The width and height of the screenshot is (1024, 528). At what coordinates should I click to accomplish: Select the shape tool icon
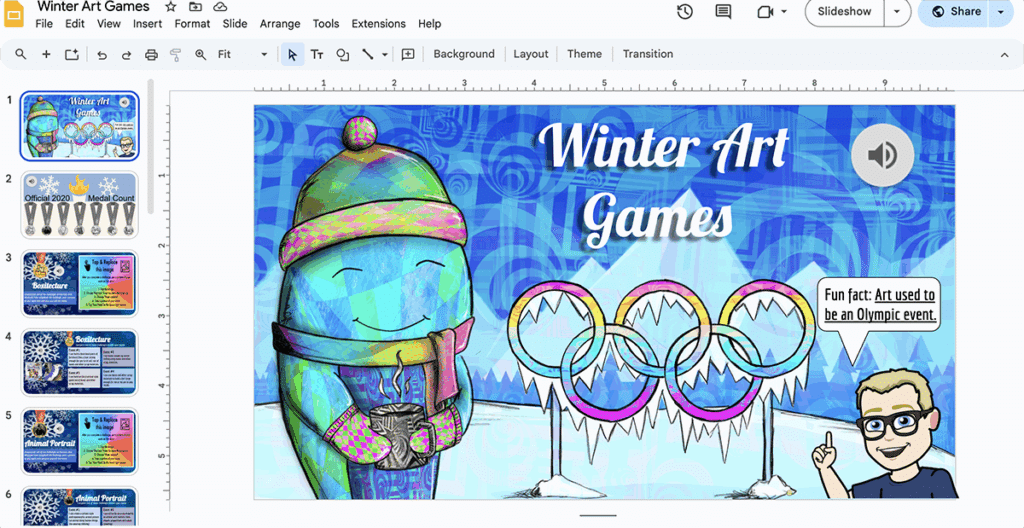tap(342, 55)
